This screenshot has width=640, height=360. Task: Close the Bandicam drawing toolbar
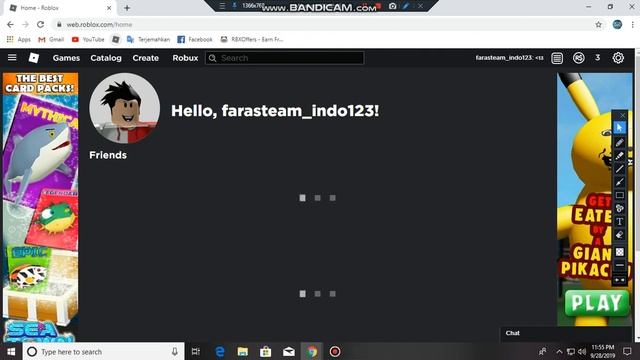click(622, 116)
